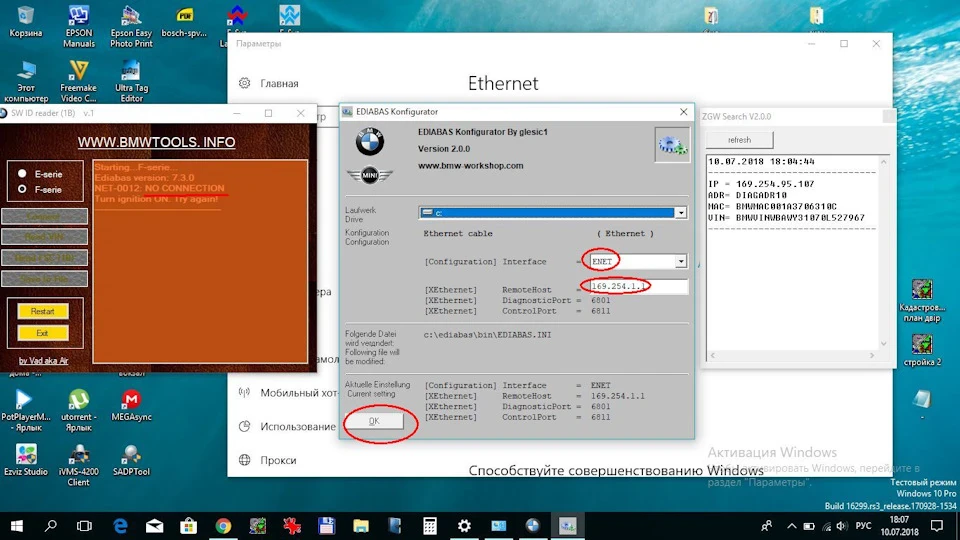Open the iVMS-4200 Client desktop icon
This screenshot has height=540, width=960.
78,465
